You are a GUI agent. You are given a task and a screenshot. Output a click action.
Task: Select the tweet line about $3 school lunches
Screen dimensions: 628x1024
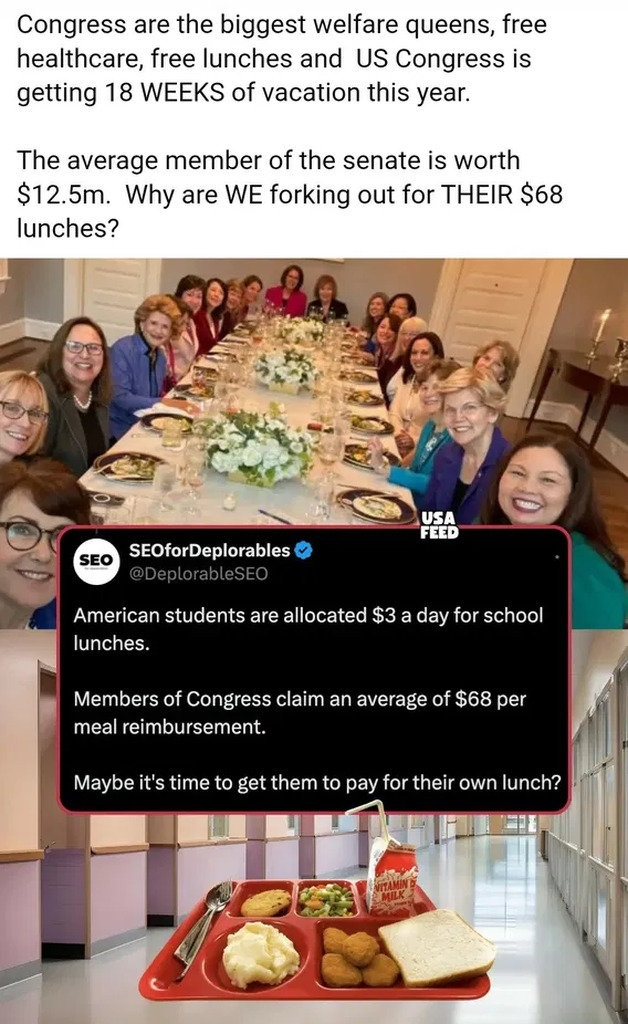308,629
